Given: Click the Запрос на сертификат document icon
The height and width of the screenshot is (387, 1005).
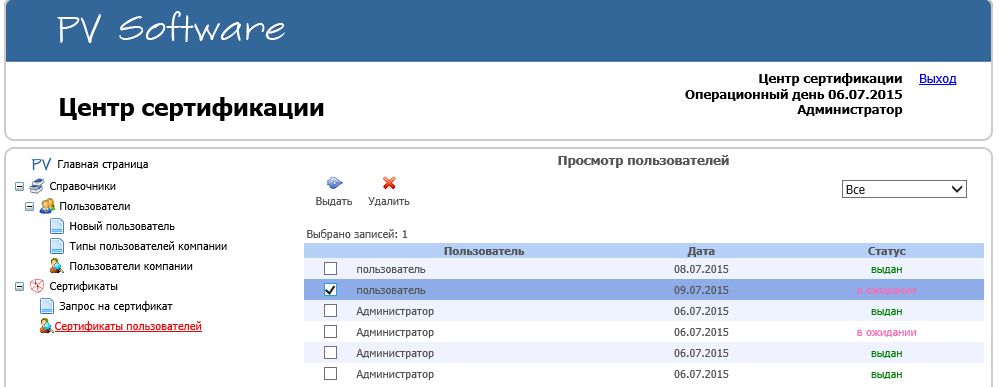Looking at the screenshot, I should (x=47, y=306).
